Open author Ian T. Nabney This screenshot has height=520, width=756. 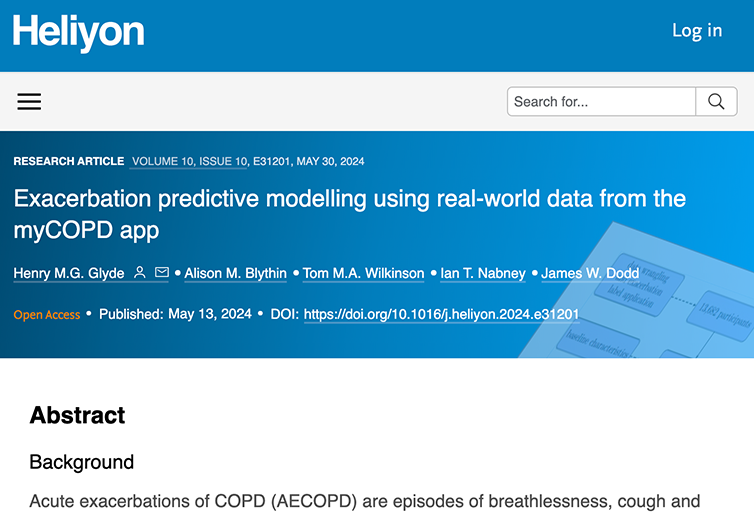point(483,273)
